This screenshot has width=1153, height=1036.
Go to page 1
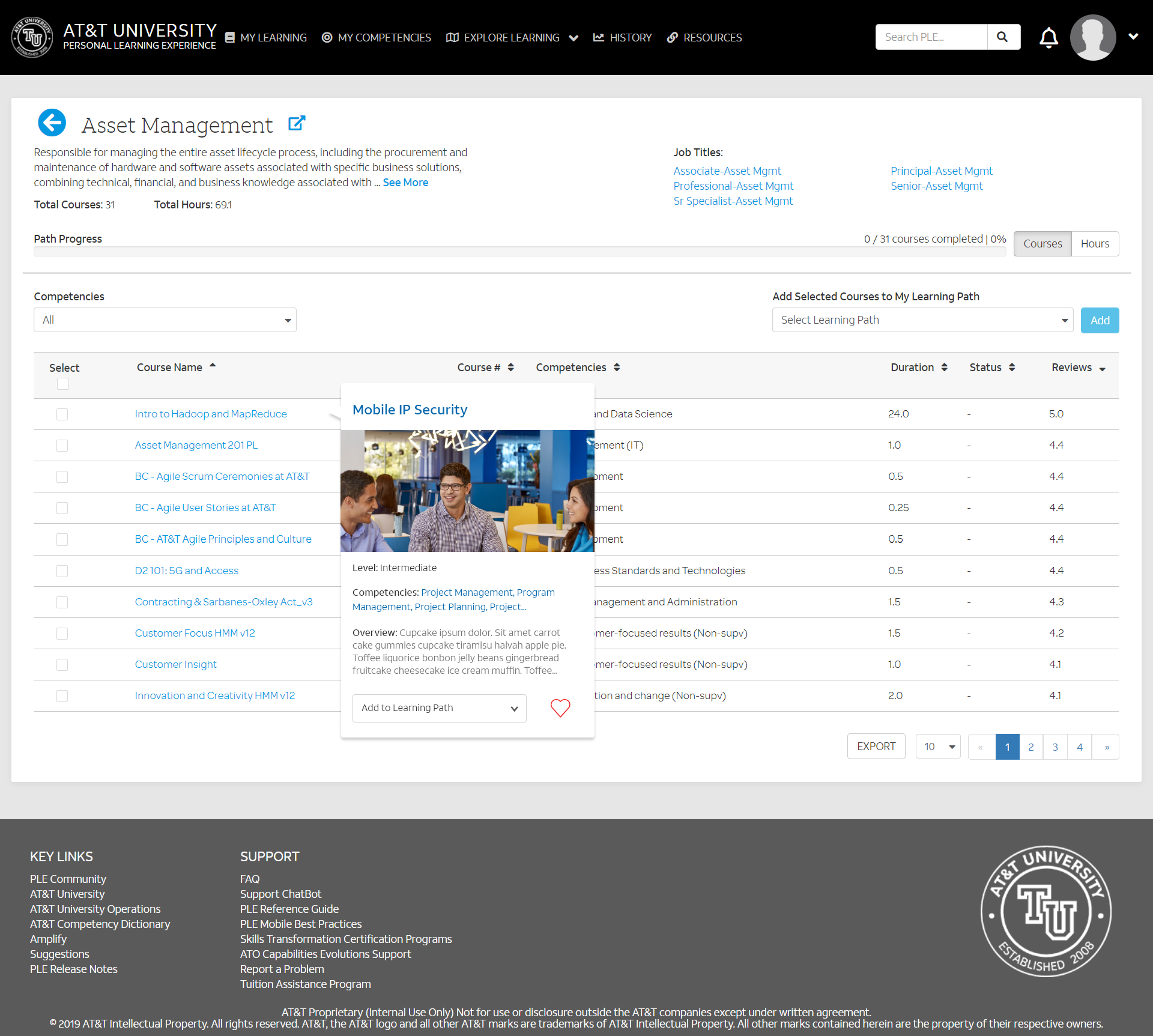point(1007,747)
